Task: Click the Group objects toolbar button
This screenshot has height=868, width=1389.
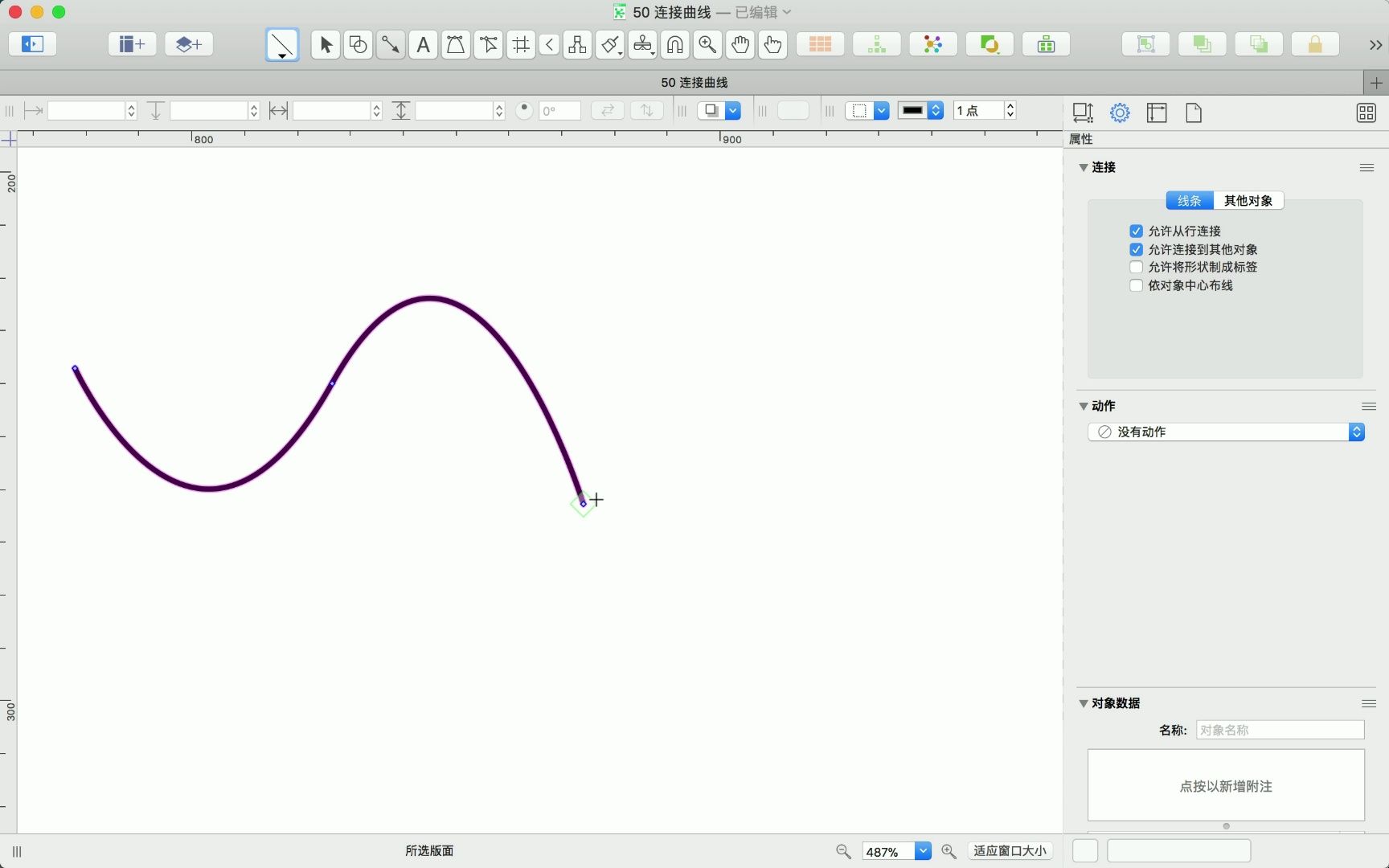Action: tap(1146, 44)
